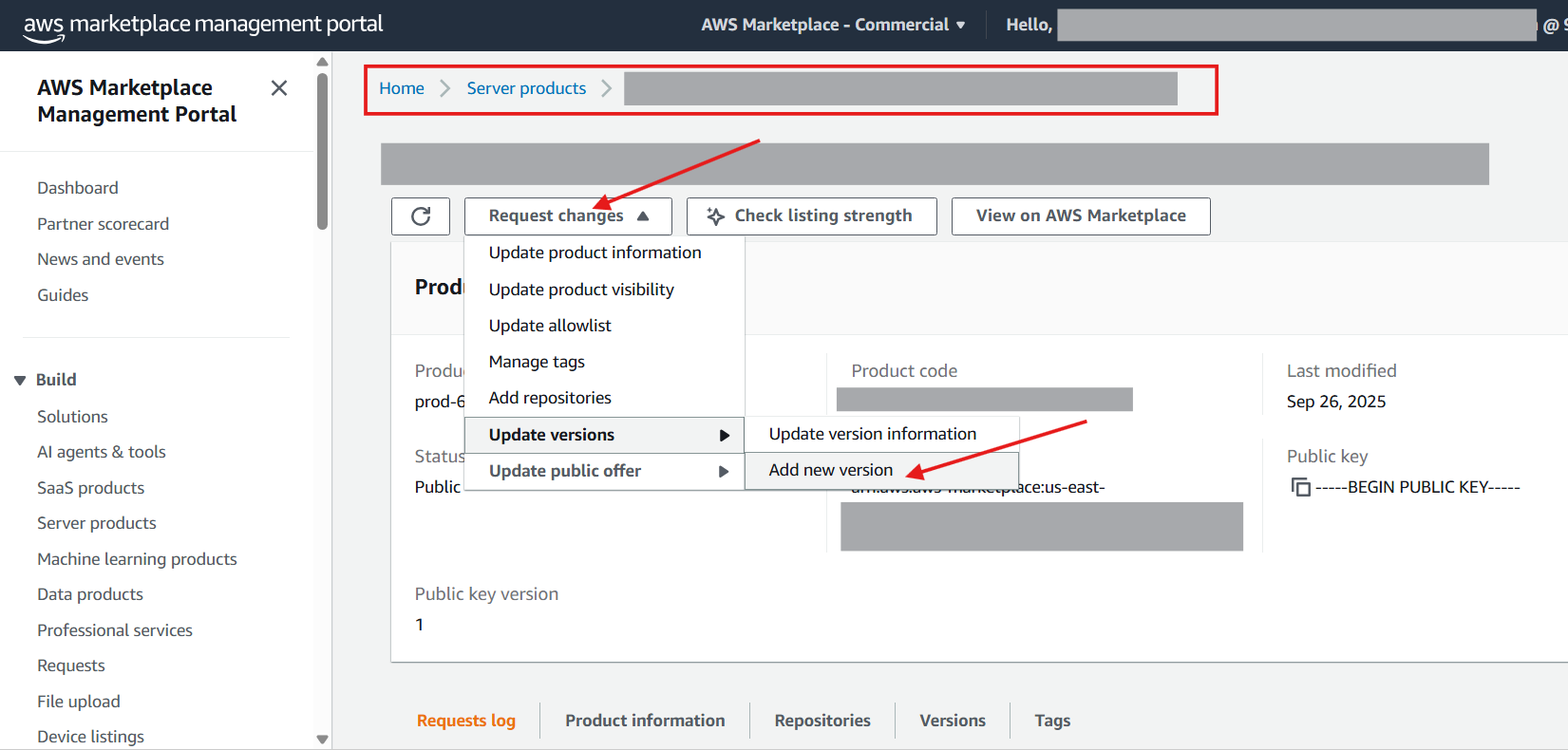Open Solutions under Build

tap(72, 417)
